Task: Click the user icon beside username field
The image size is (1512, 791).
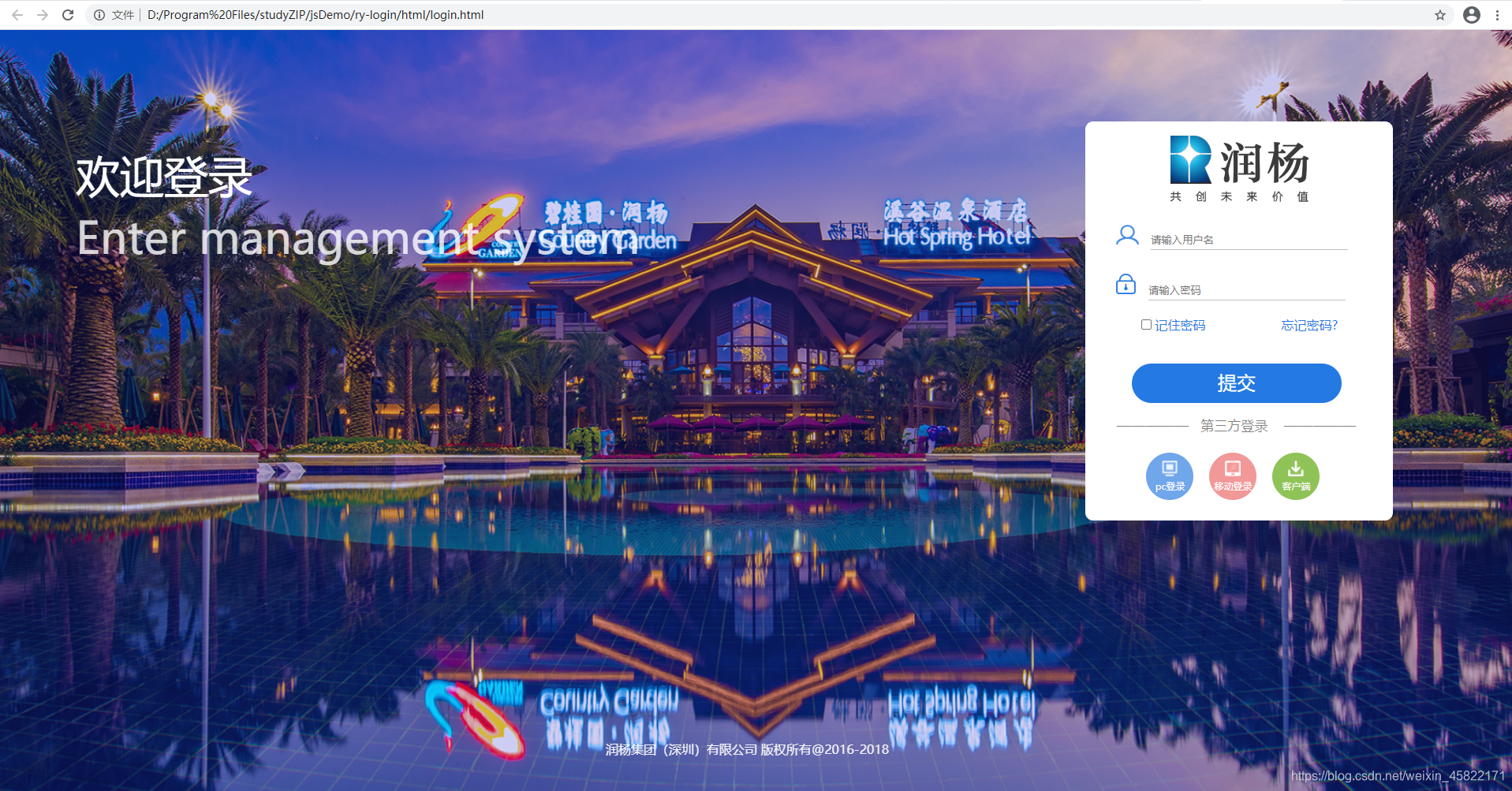Action: coord(1127,235)
